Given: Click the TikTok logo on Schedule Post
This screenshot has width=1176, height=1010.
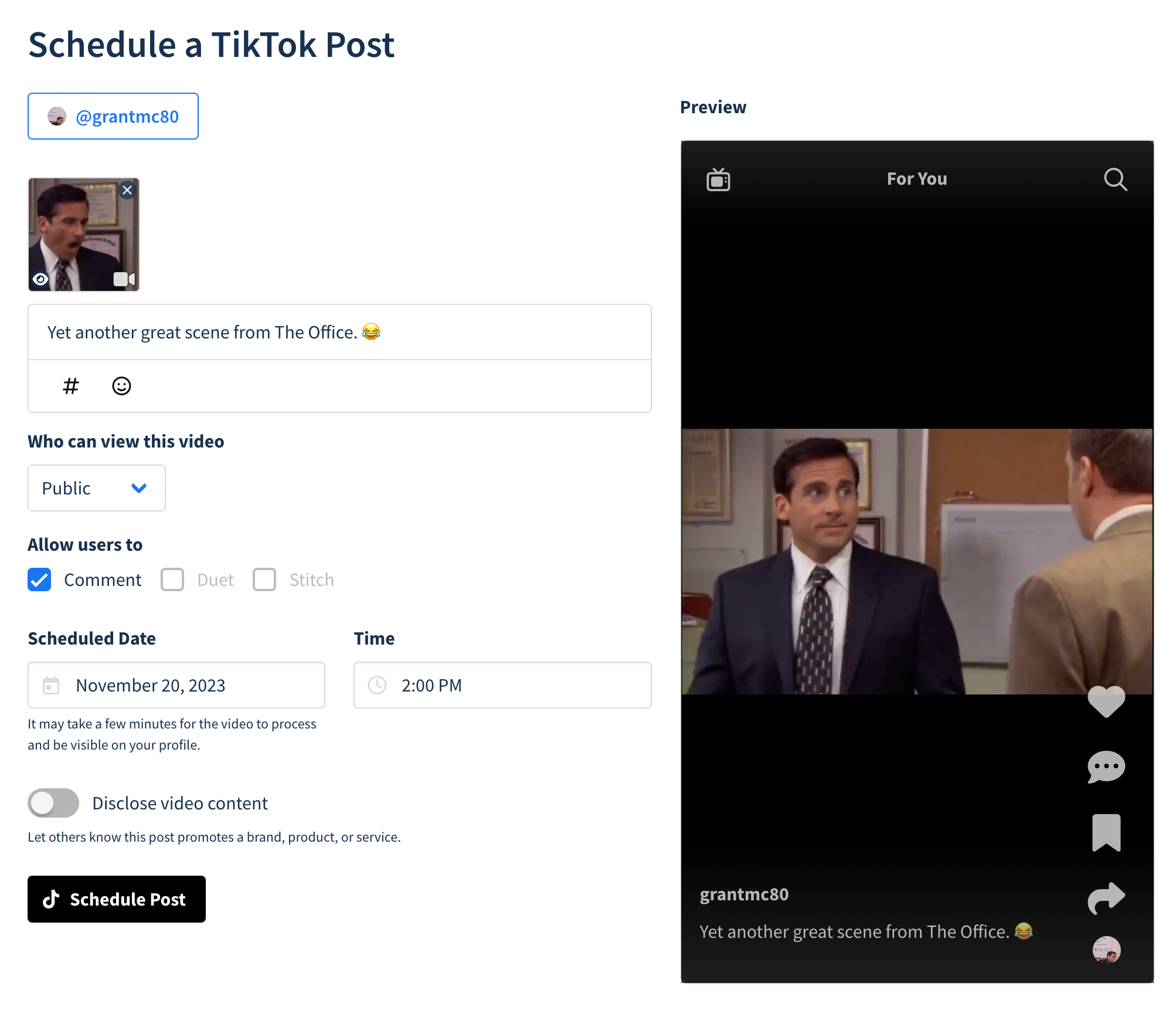Looking at the screenshot, I should coord(51,899).
